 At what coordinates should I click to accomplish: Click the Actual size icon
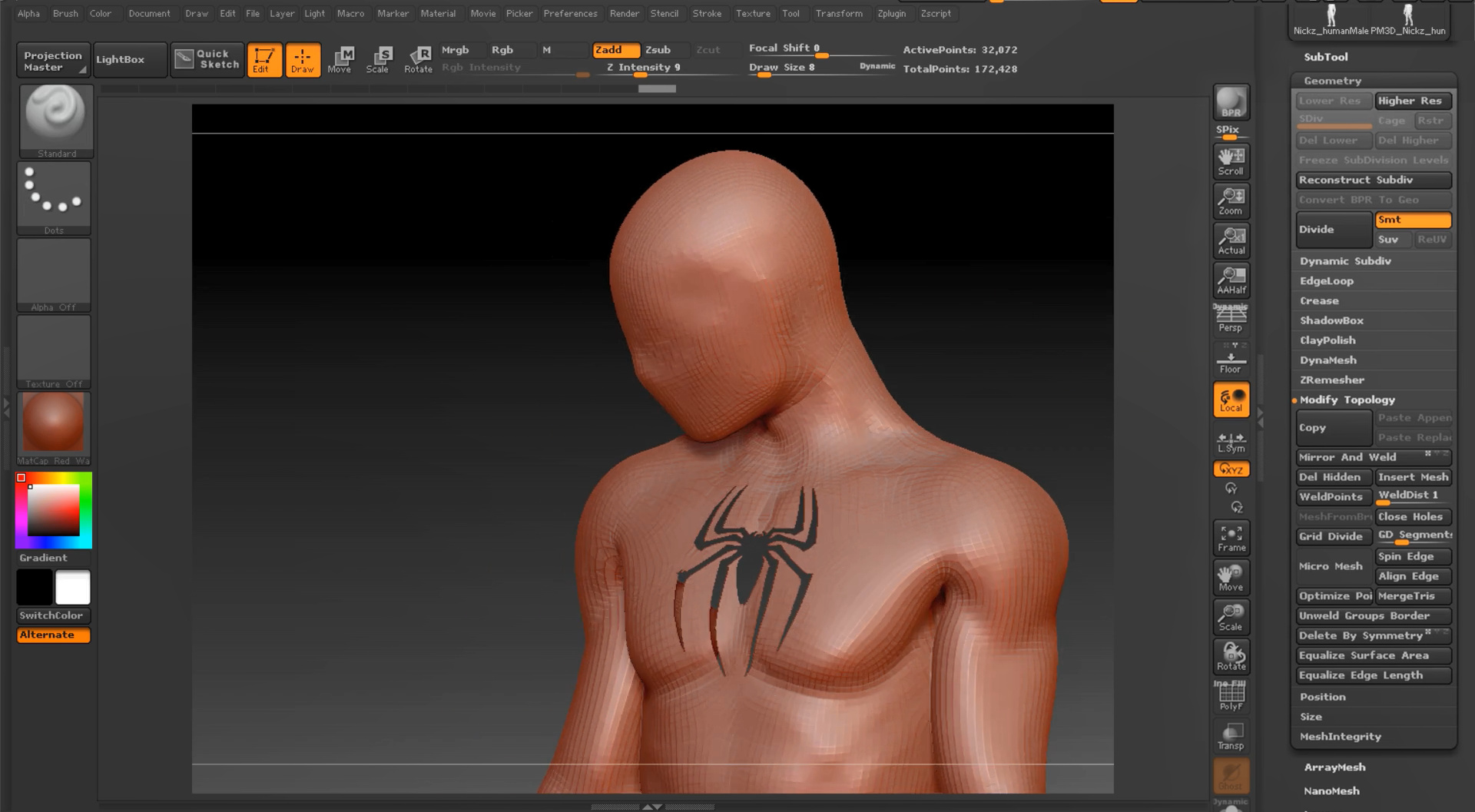pyautogui.click(x=1231, y=240)
